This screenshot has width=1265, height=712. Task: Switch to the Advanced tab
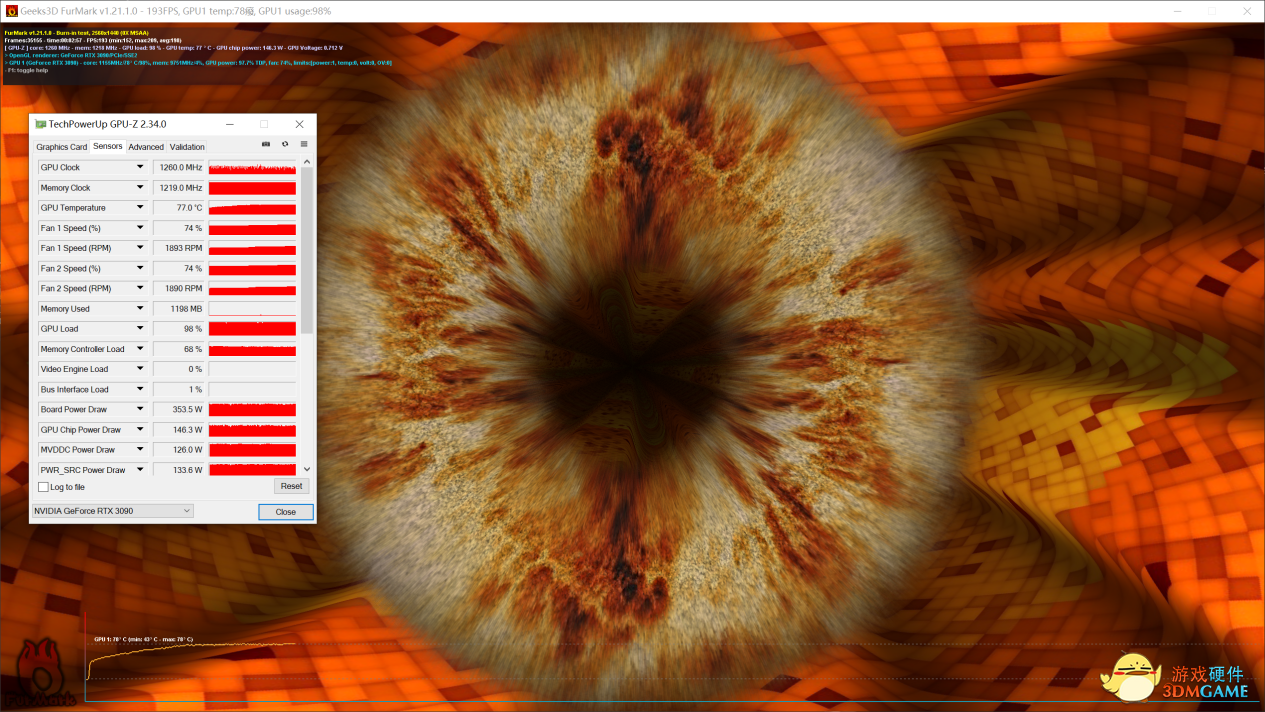[x=146, y=147]
